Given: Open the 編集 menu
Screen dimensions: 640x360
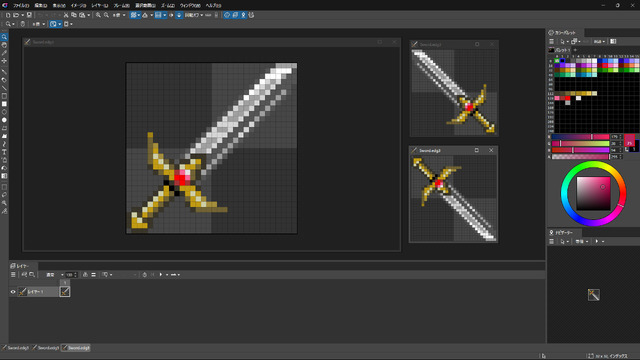Looking at the screenshot, I should pyautogui.click(x=41, y=6).
